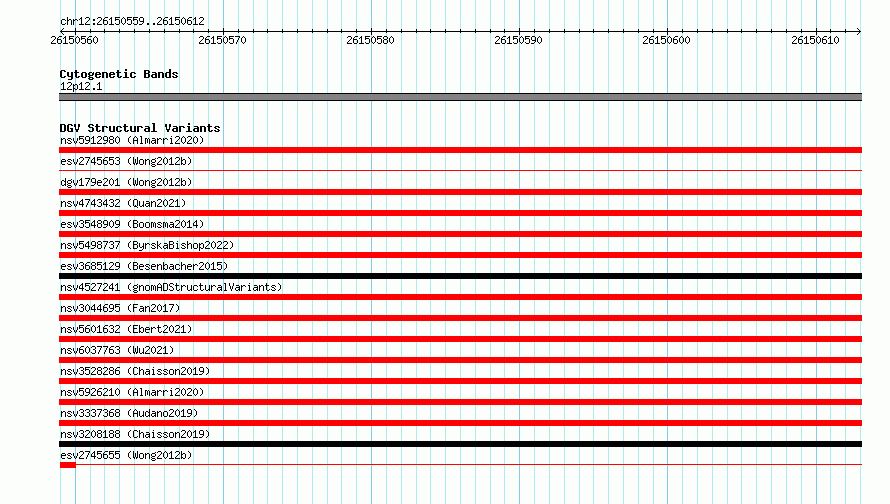
Task: Open variant nsv3337368 (Audano2019) label
Action: [x=129, y=413]
